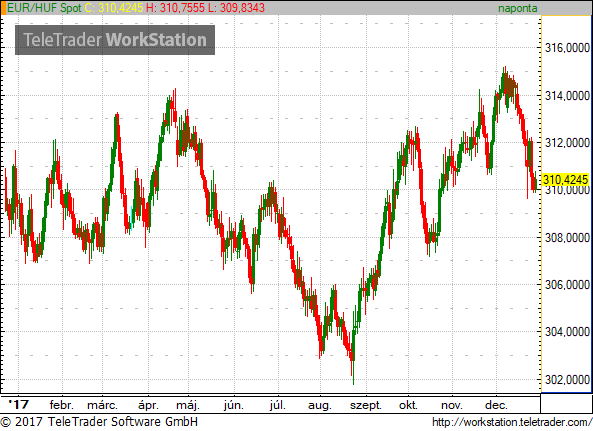The height and width of the screenshot is (431, 593).
Task: Click the yellow 310,4245 current price tag
Action: (x=566, y=180)
